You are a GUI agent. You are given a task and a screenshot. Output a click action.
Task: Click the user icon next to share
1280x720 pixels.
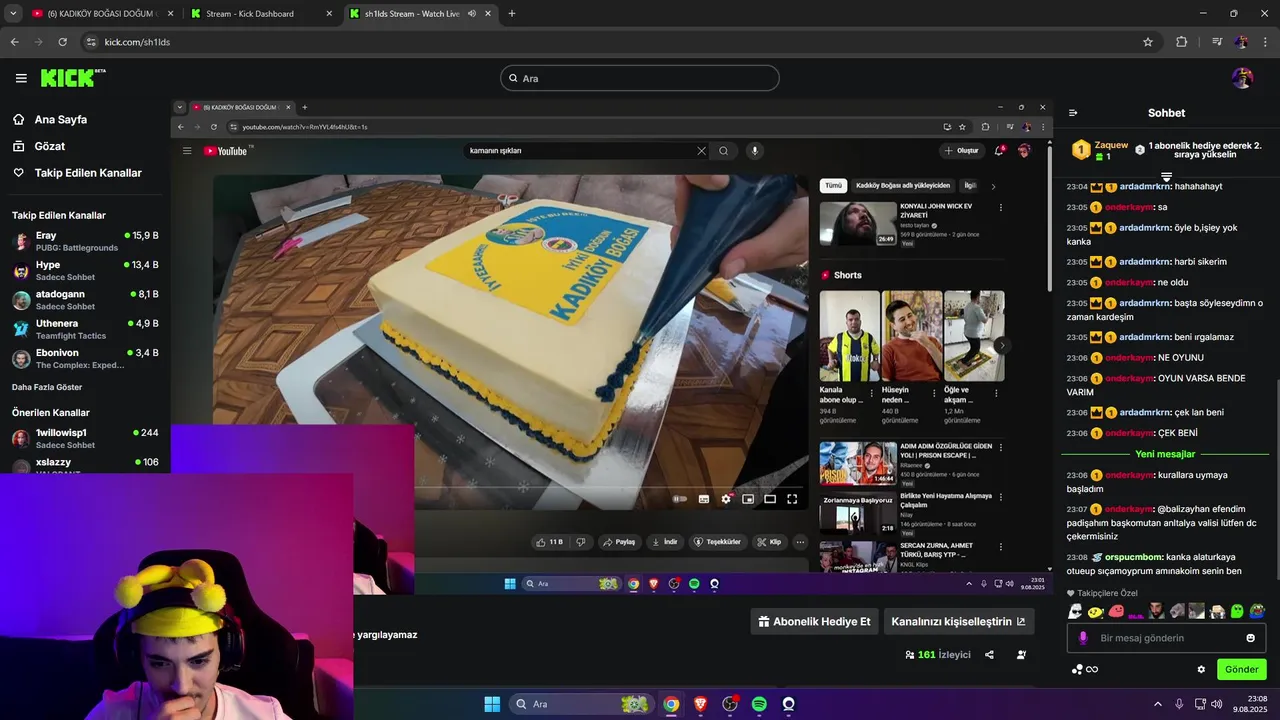1021,655
